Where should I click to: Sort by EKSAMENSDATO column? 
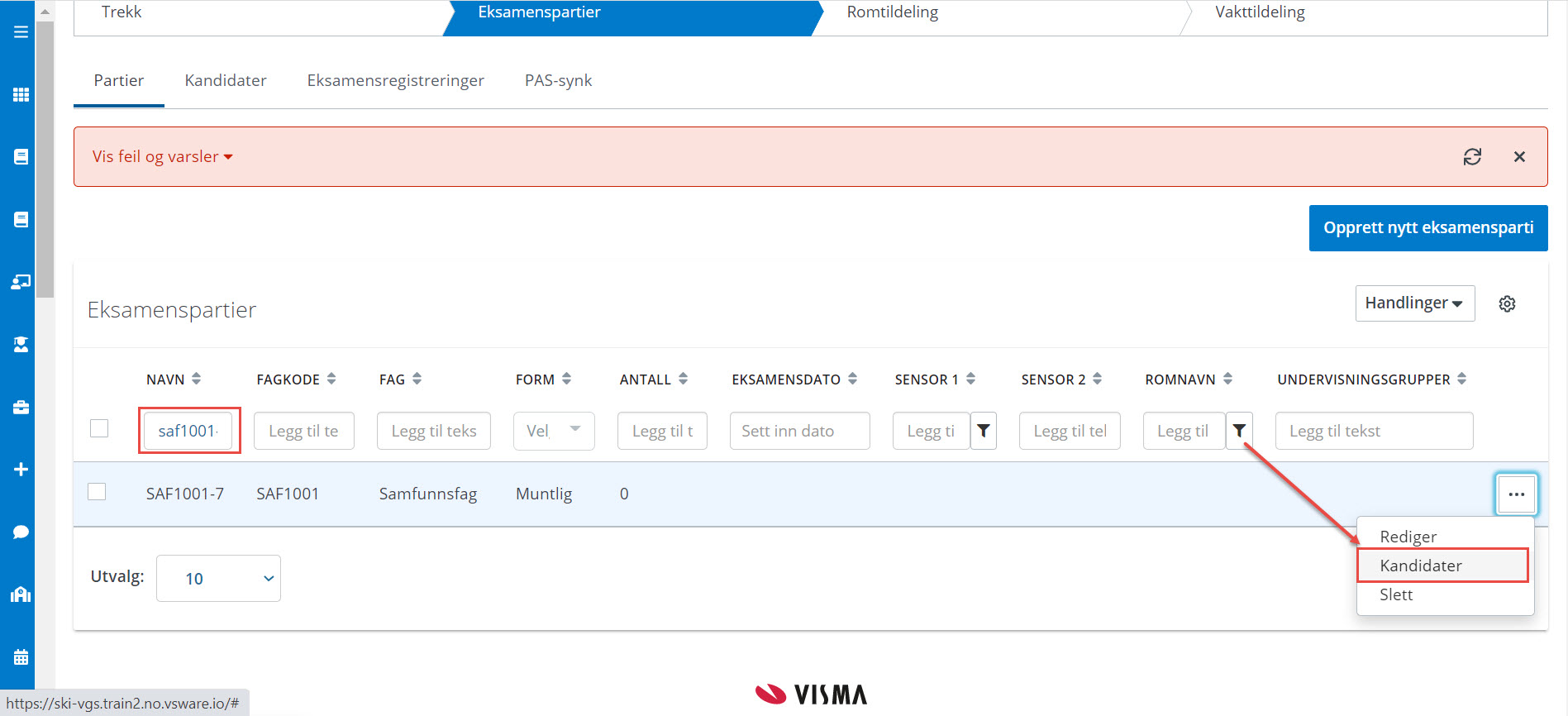852,379
